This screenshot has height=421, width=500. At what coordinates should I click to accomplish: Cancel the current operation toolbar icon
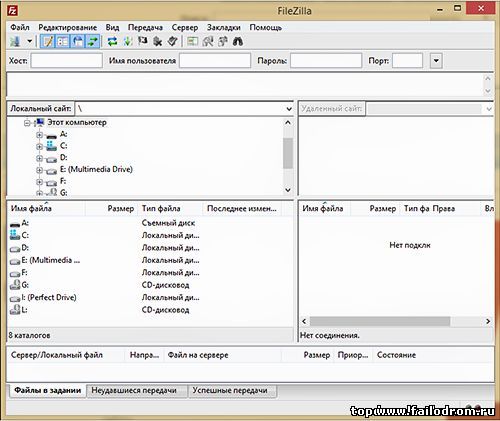(143, 41)
